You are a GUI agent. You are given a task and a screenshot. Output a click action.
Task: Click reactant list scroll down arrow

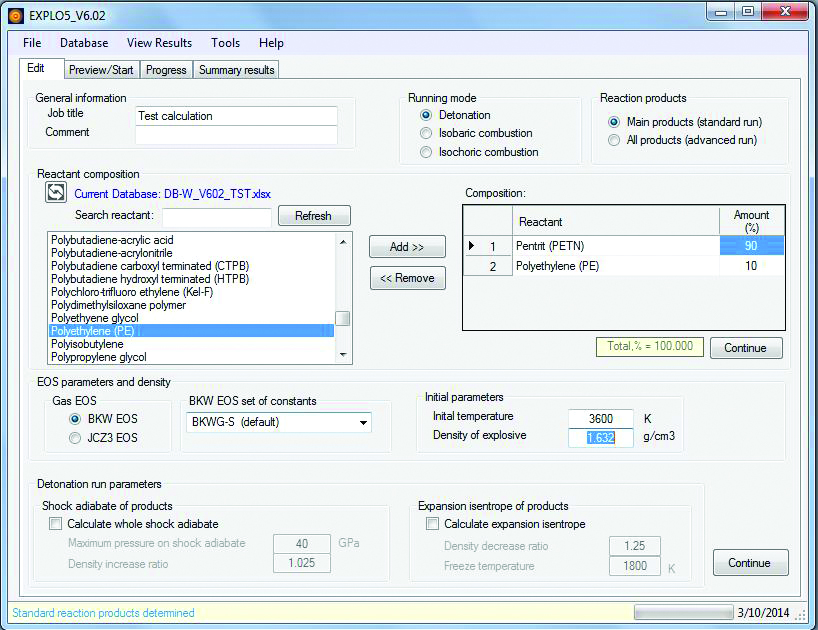pos(343,355)
